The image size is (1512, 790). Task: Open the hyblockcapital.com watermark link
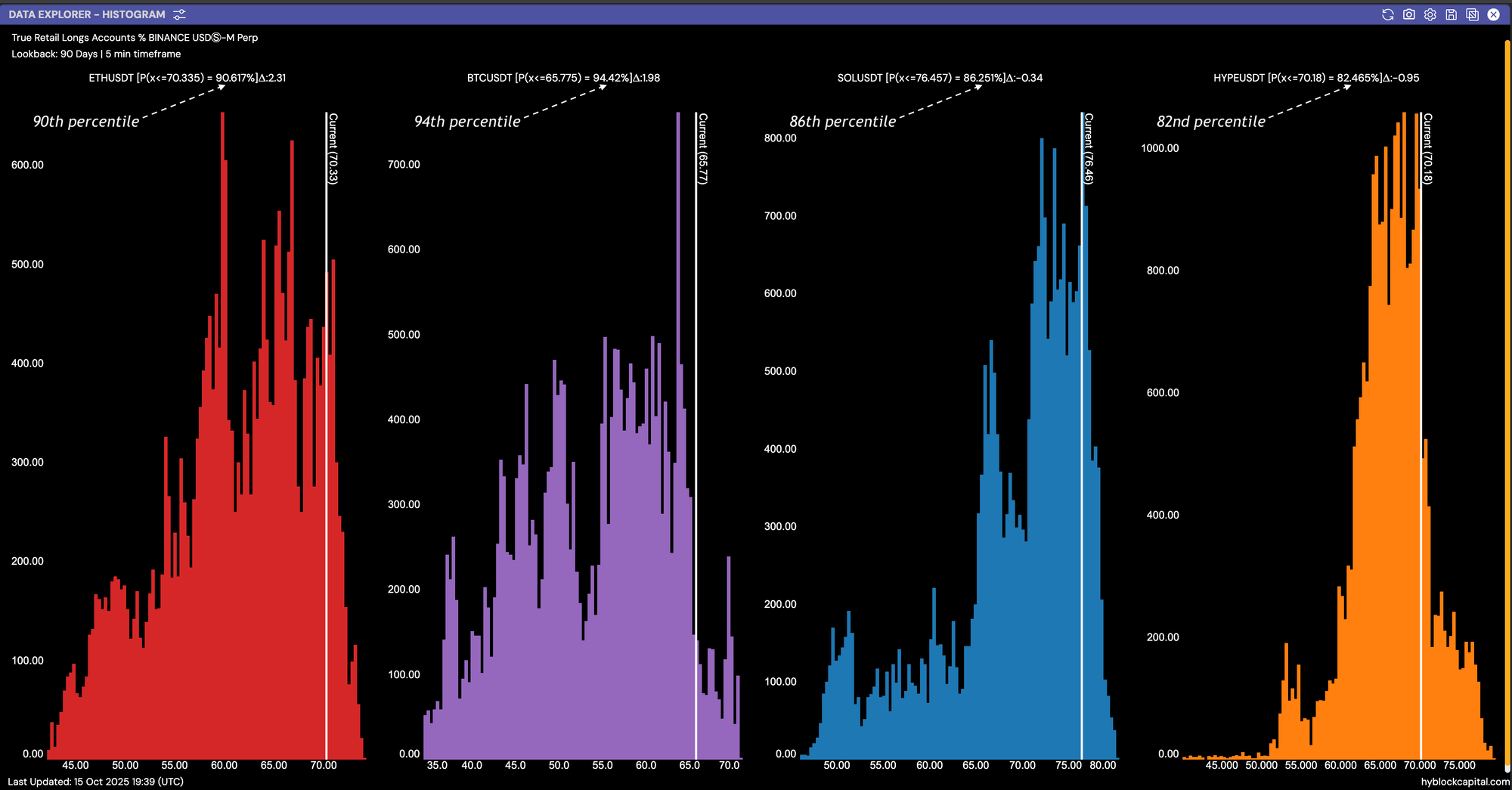click(1464, 782)
